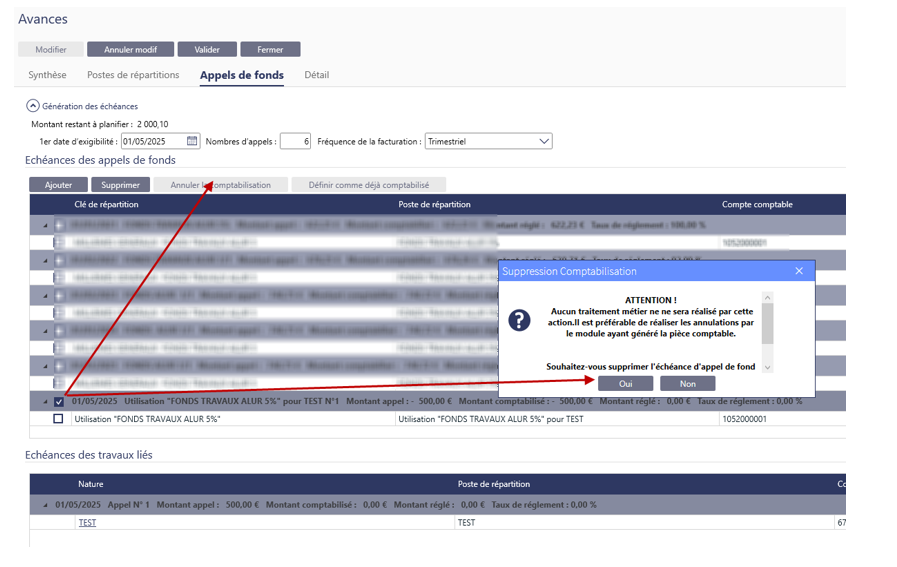The image size is (897, 567).
Task: Tick the Utilisation "FONDS TRAVAUX ALUR 5%" row checkbox
Action: pyautogui.click(x=58, y=419)
